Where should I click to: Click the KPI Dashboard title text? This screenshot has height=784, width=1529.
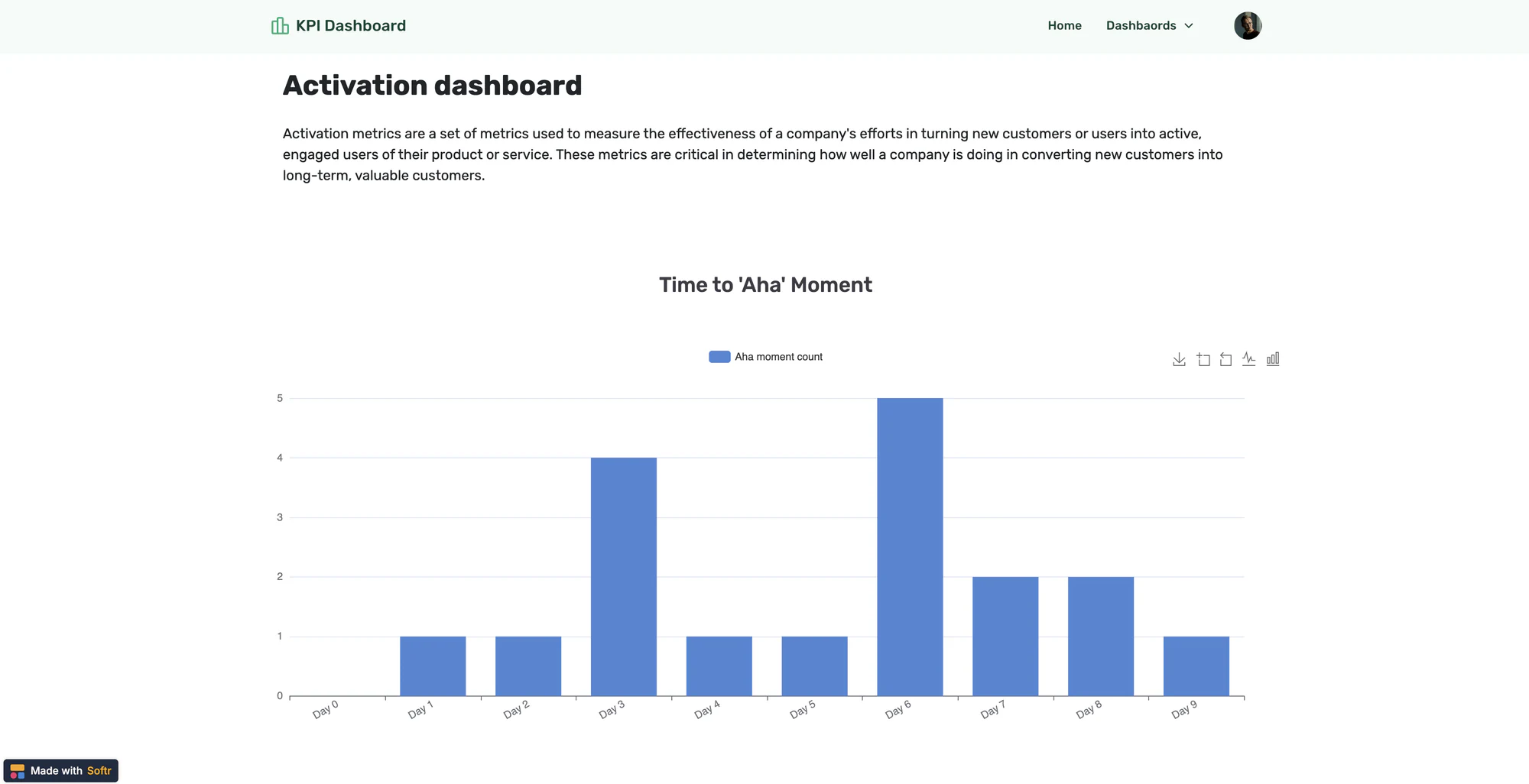351,26
